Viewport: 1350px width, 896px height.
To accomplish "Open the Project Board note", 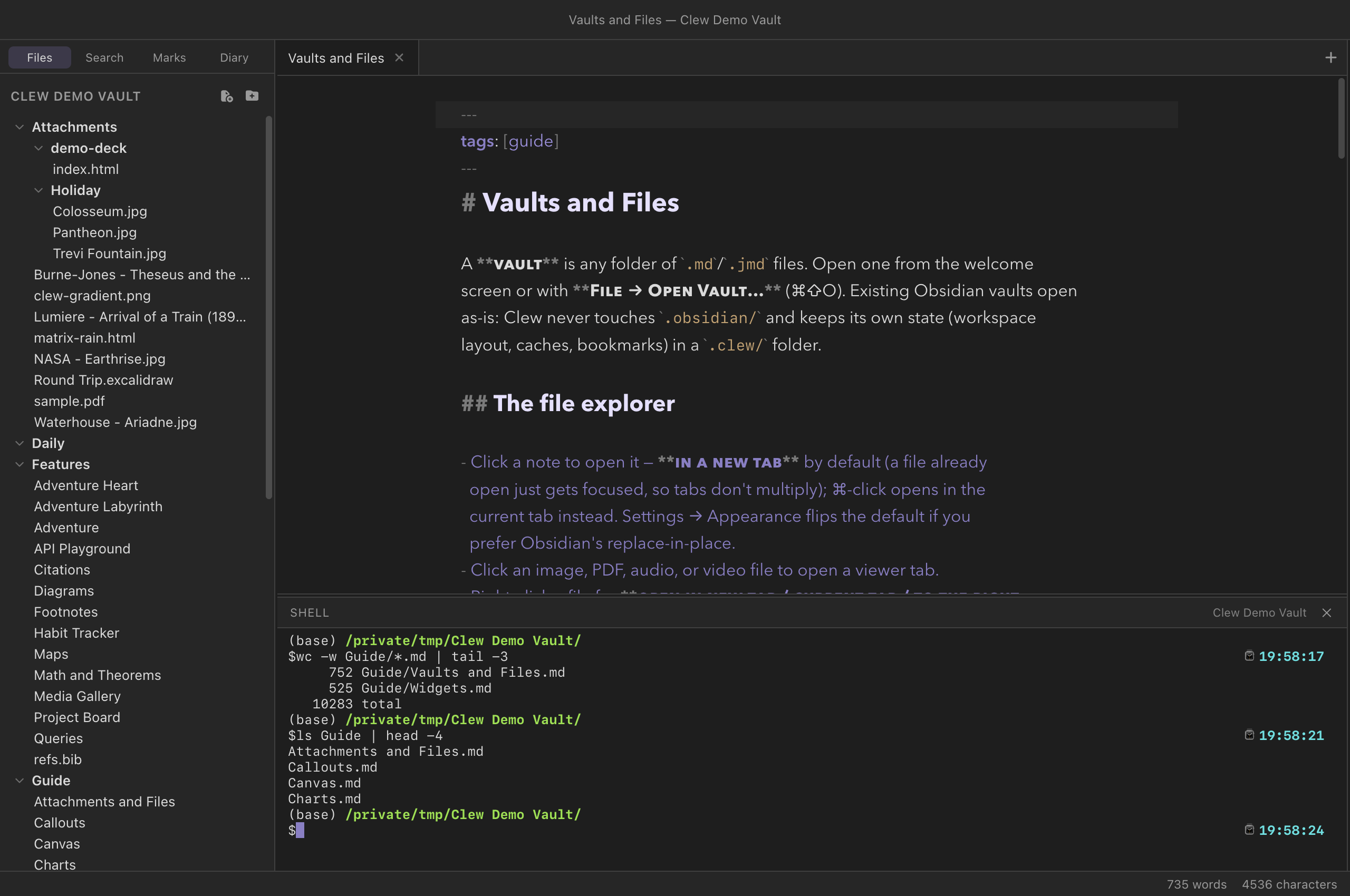I will click(77, 718).
